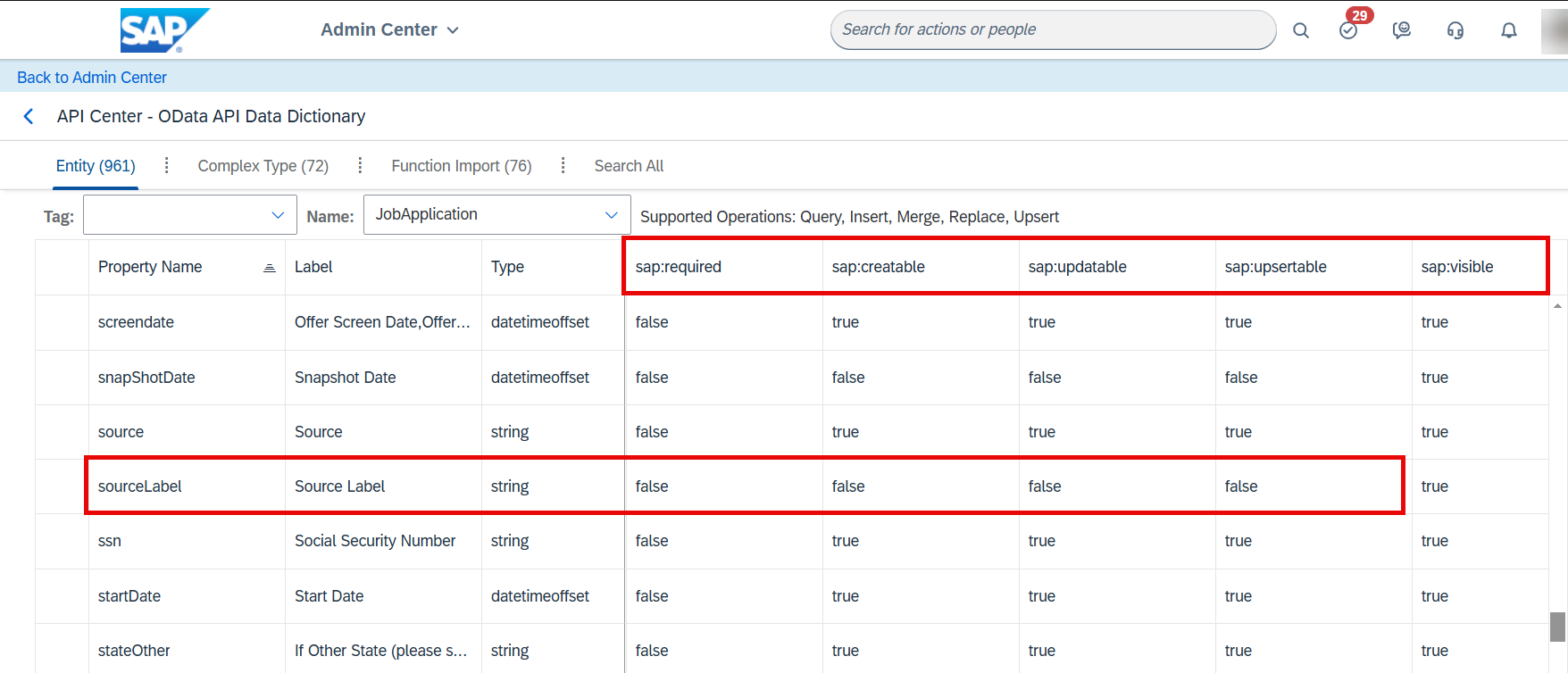Click the SAP logo
Image resolution: width=1568 pixels, height=673 pixels.
pos(164,30)
